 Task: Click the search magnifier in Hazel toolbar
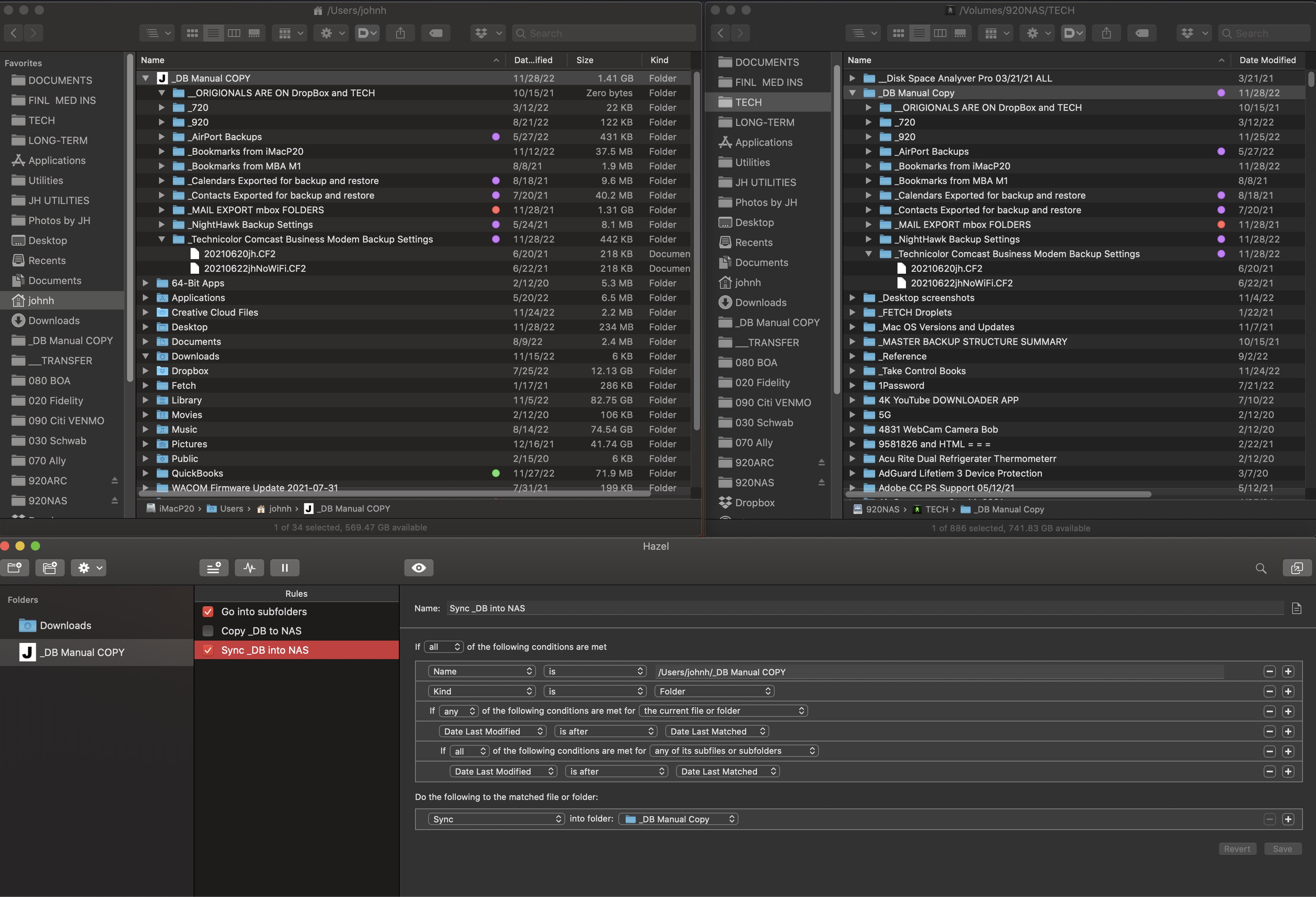1261,568
